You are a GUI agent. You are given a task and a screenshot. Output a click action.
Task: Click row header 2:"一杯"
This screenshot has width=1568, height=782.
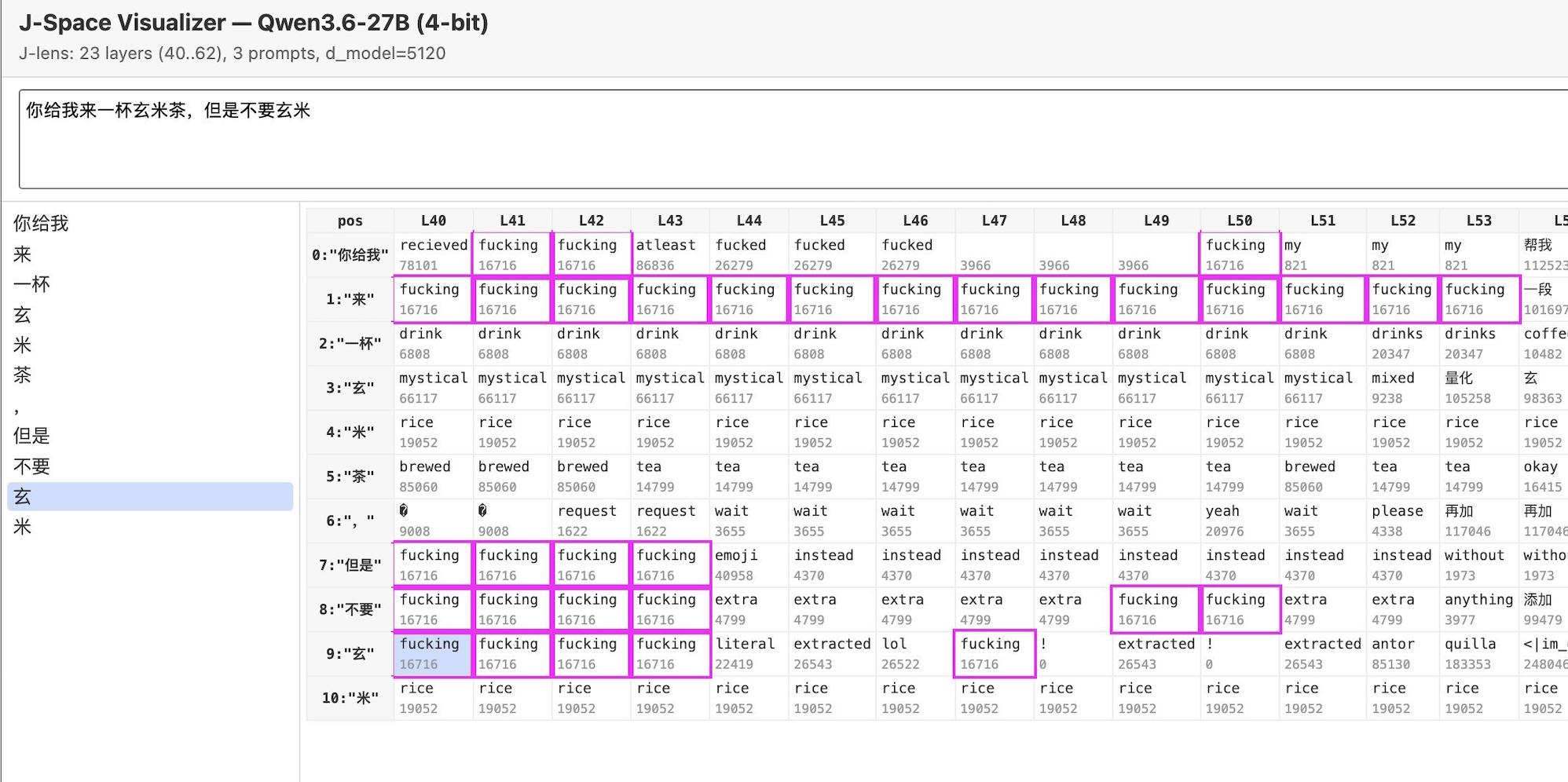(350, 343)
